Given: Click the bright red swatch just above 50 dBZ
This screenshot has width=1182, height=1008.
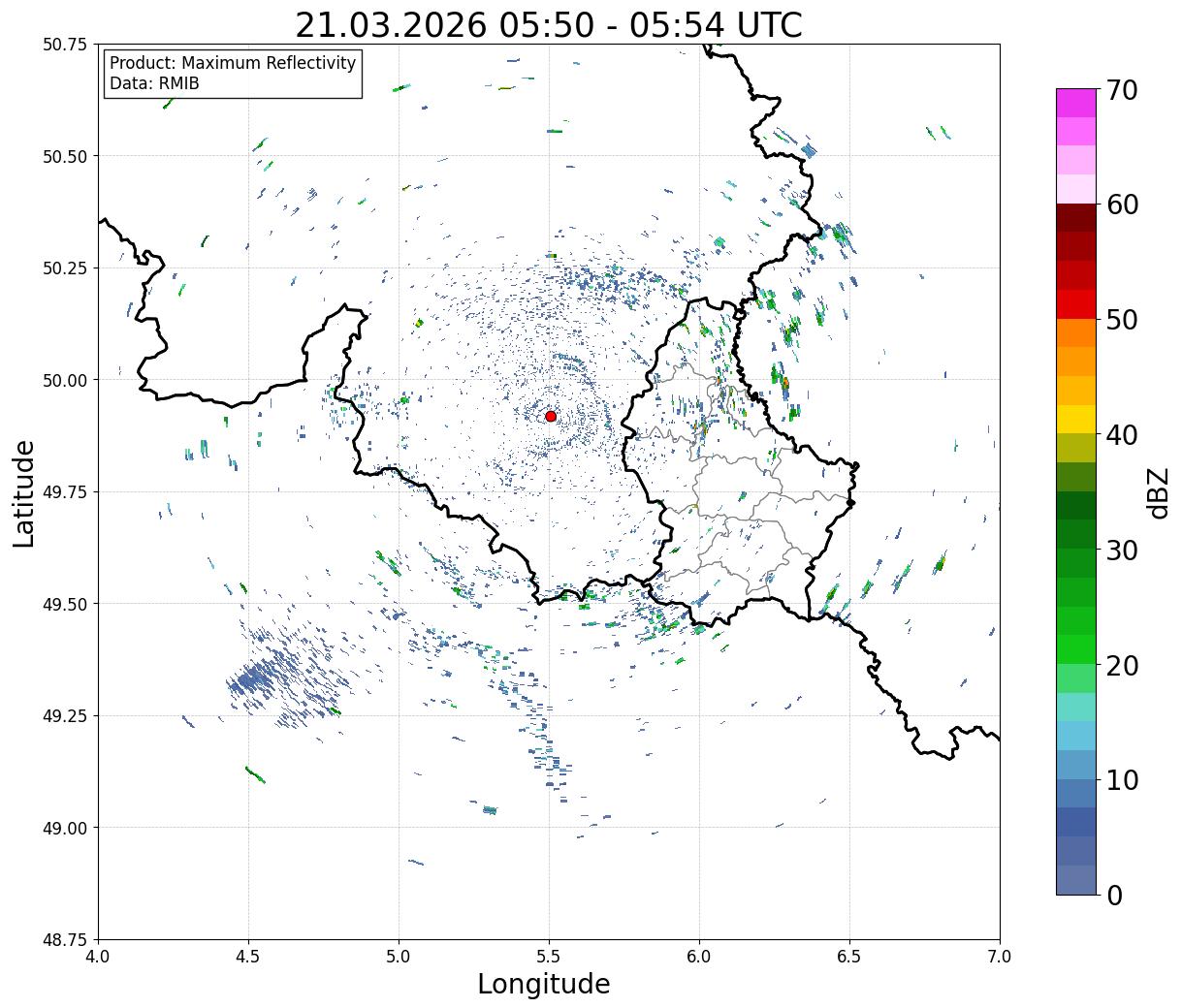Looking at the screenshot, I should tap(1076, 304).
